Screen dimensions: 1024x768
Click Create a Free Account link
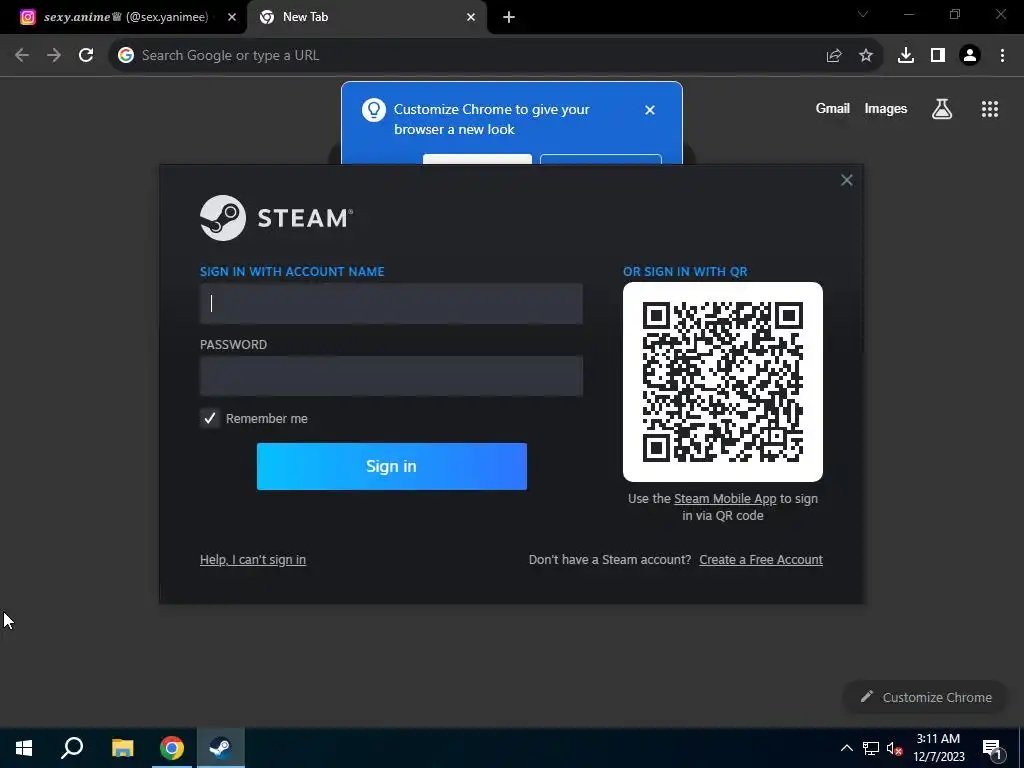tap(761, 560)
